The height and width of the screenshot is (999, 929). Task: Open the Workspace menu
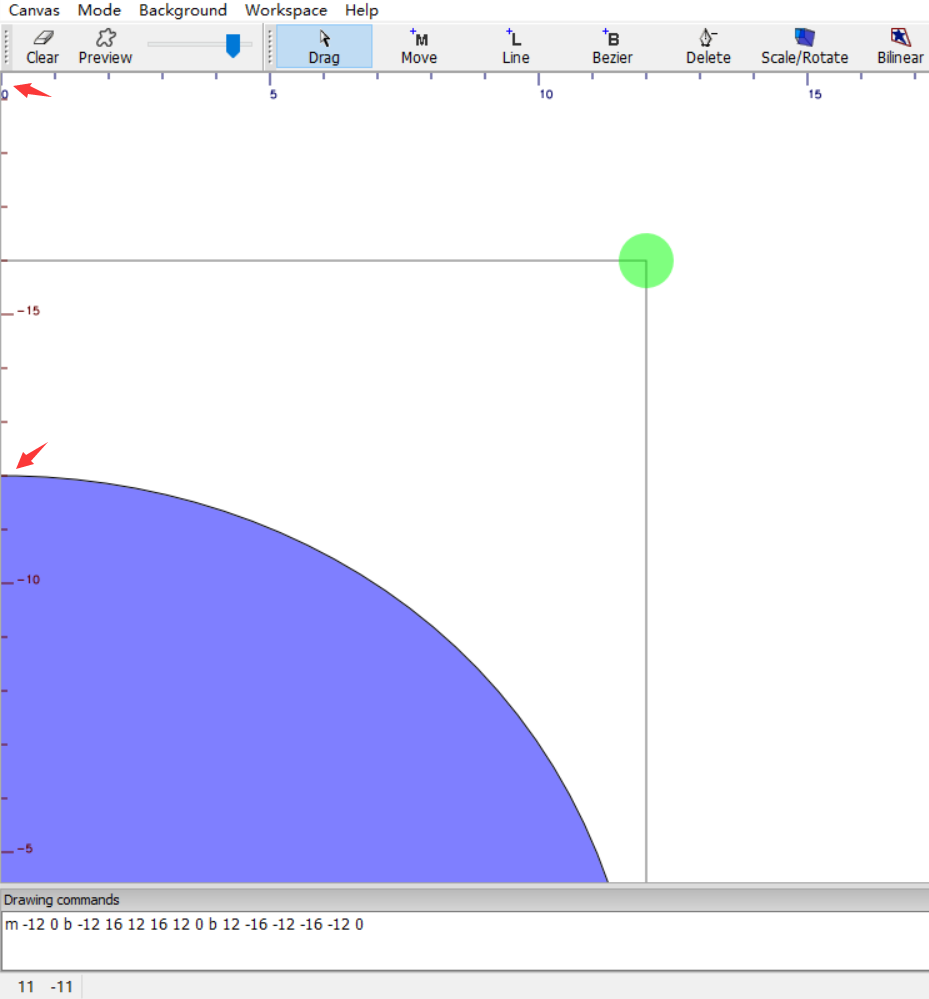tap(286, 10)
